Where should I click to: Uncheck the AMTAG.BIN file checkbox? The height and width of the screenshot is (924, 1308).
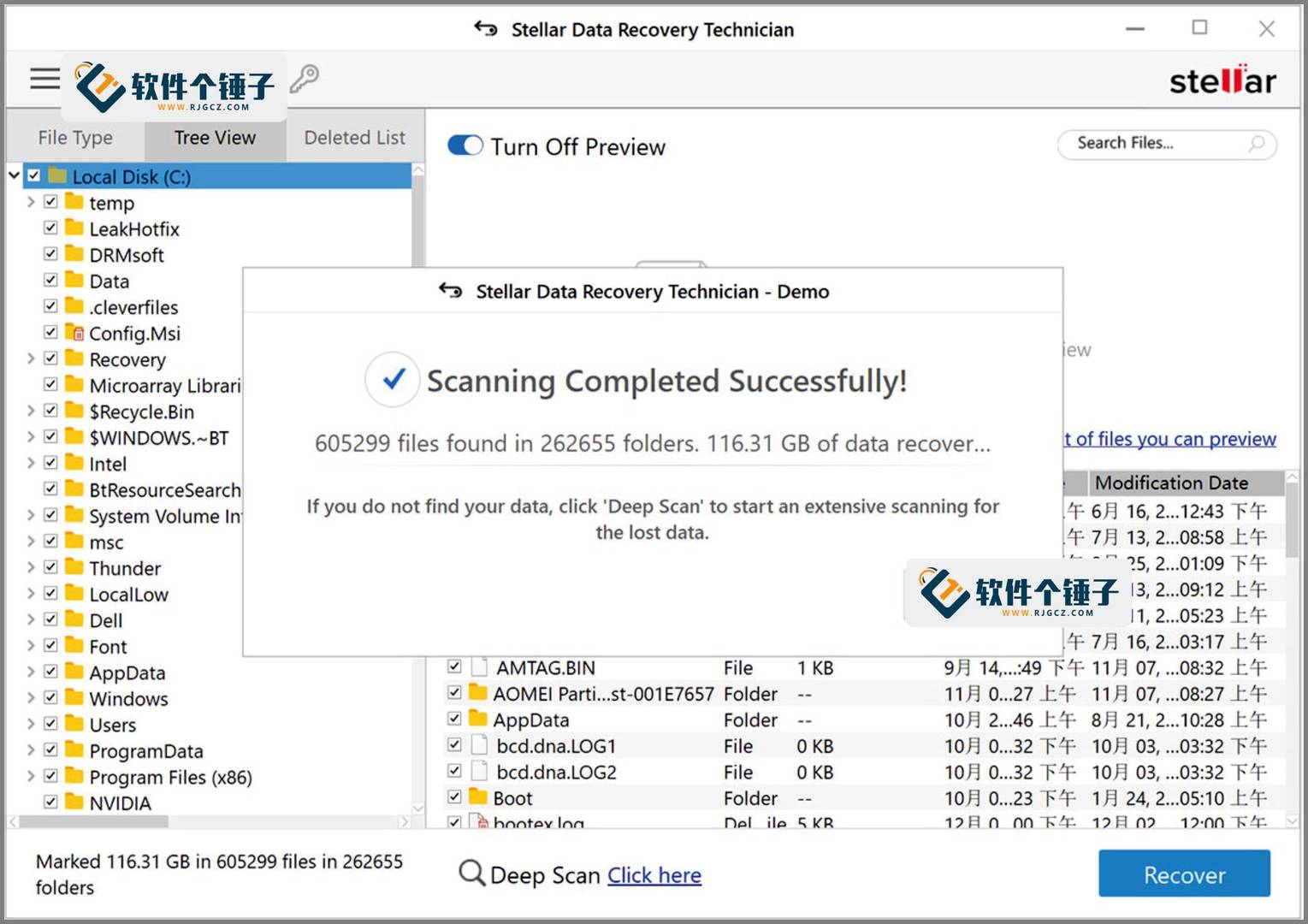pyautogui.click(x=454, y=666)
